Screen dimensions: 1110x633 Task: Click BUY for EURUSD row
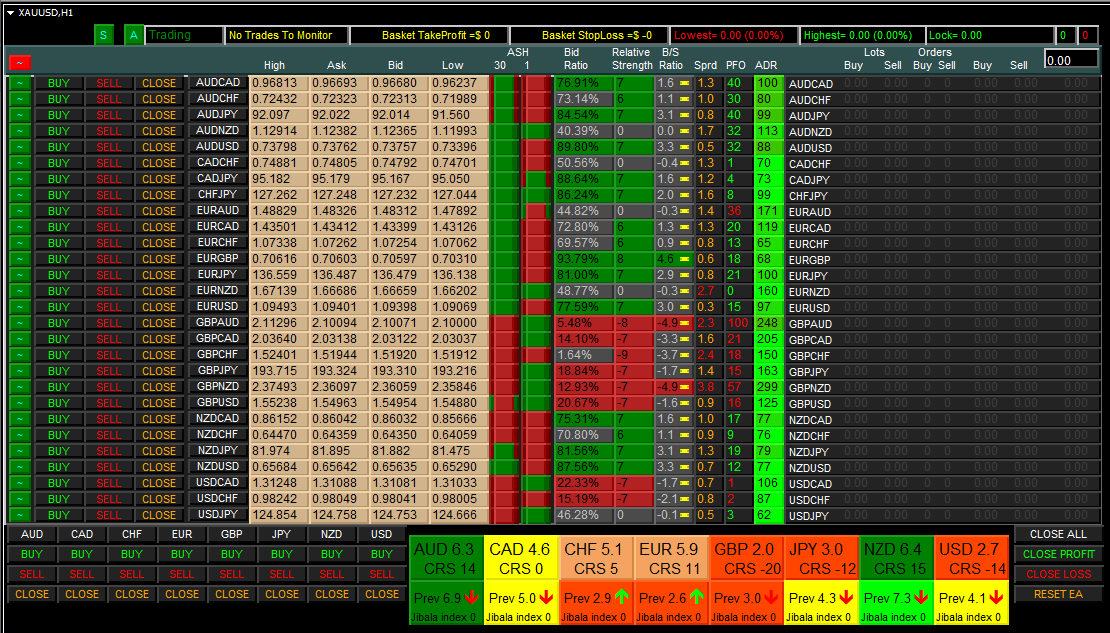click(59, 307)
